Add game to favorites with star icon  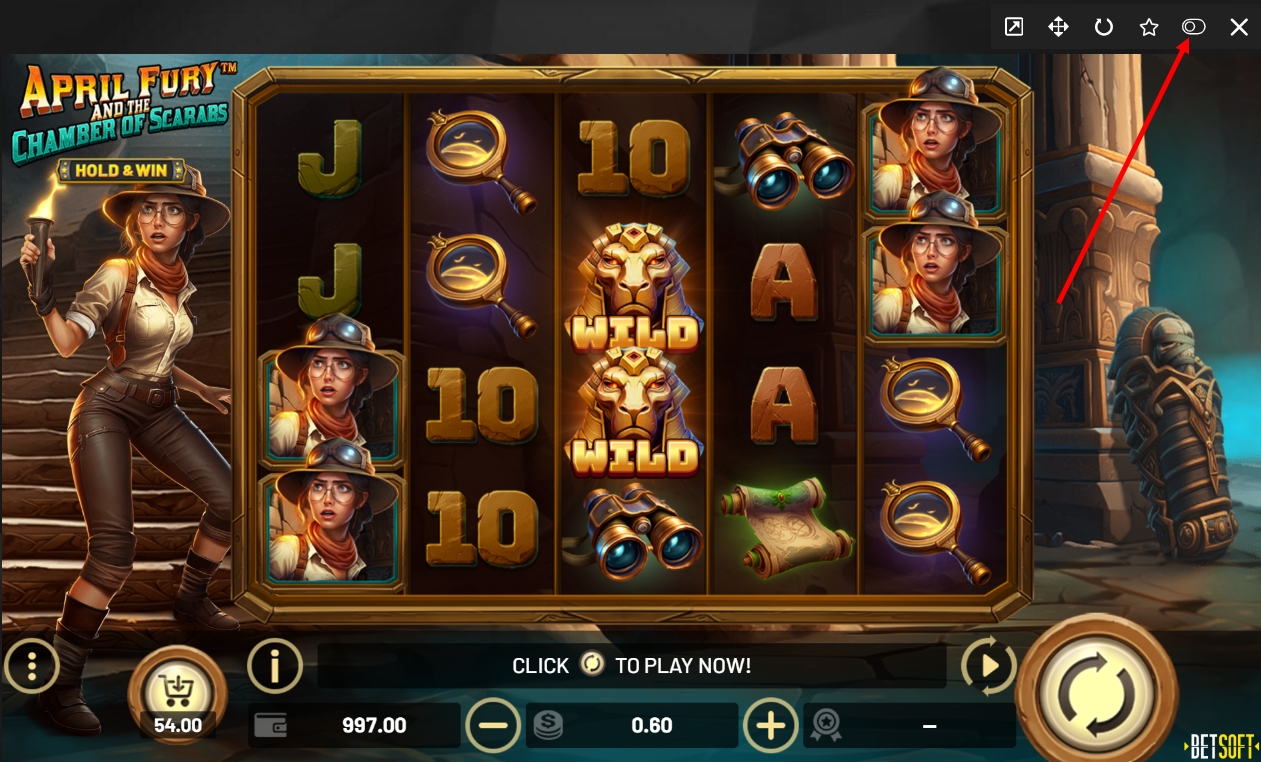click(x=1149, y=27)
